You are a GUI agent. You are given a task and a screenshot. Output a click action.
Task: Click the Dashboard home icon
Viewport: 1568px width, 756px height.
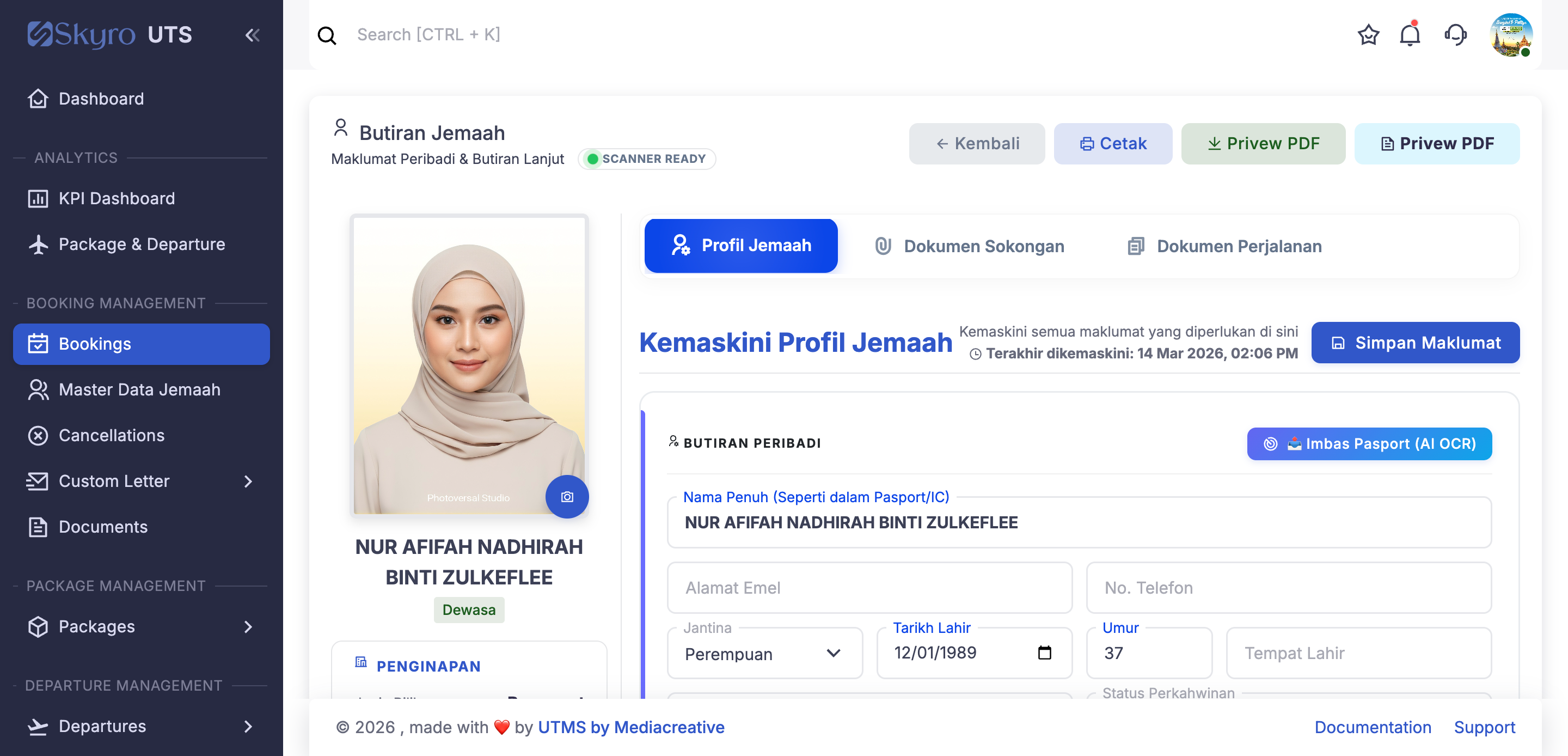pos(38,99)
